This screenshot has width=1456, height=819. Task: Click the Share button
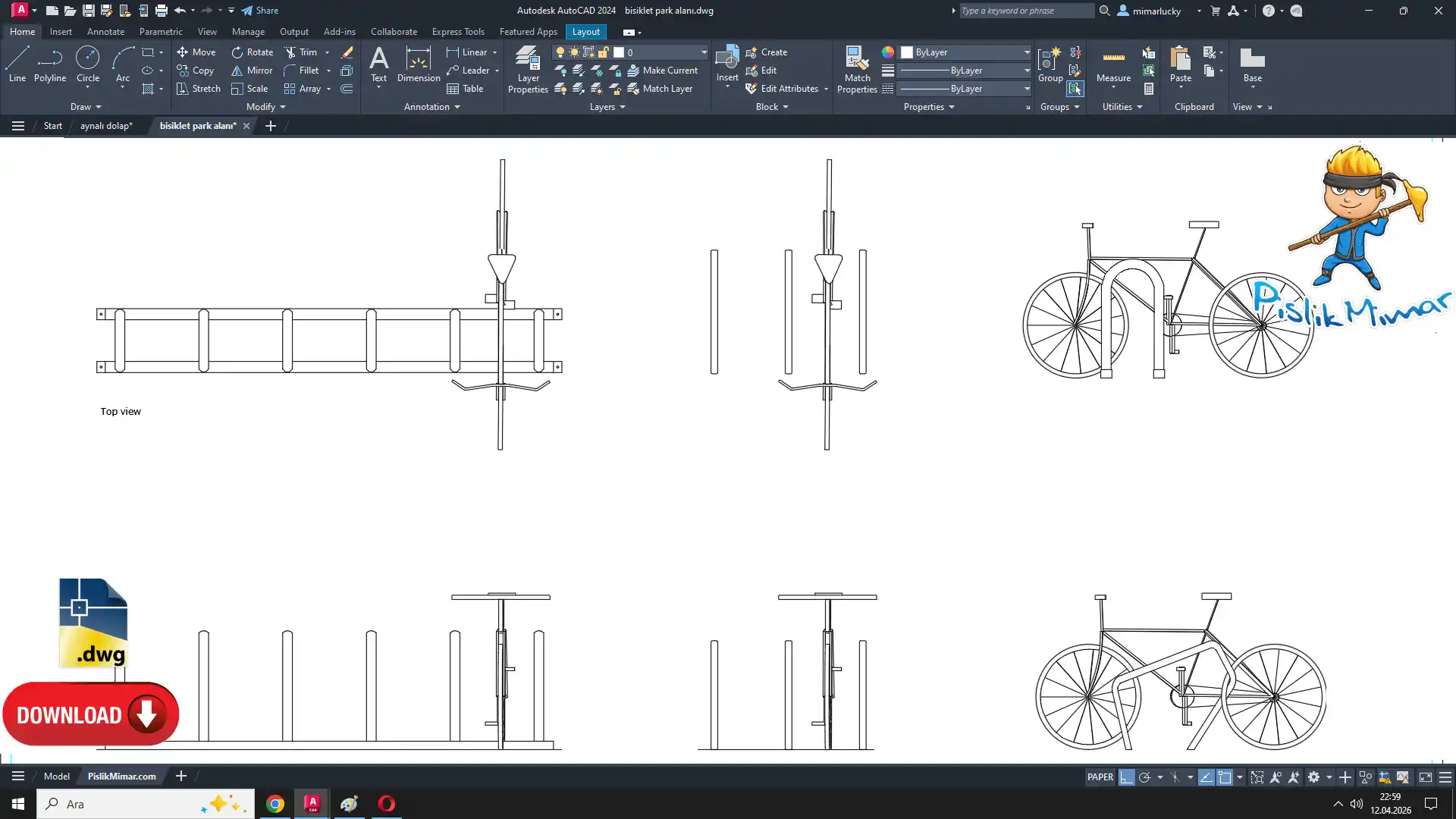point(260,11)
